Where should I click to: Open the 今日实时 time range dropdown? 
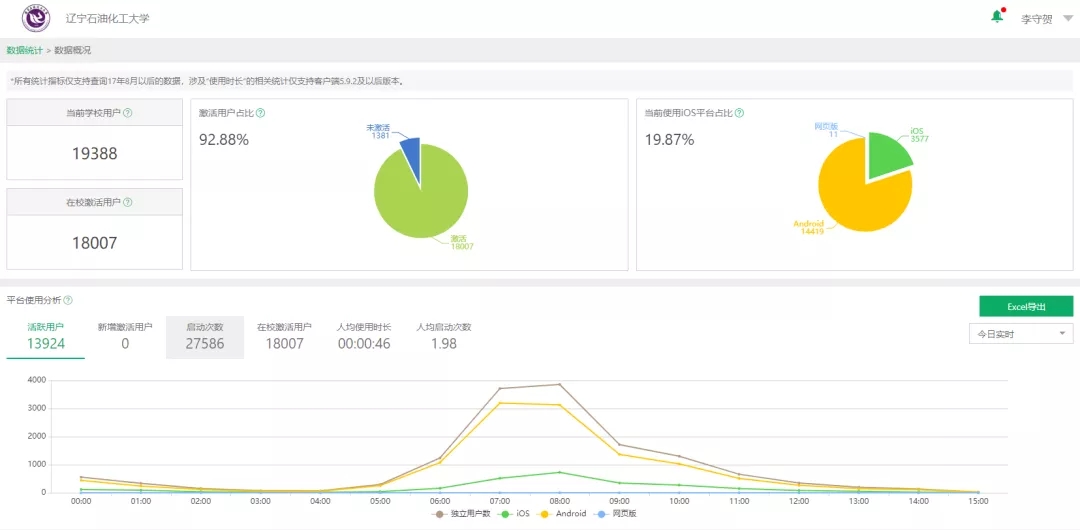pos(1020,334)
